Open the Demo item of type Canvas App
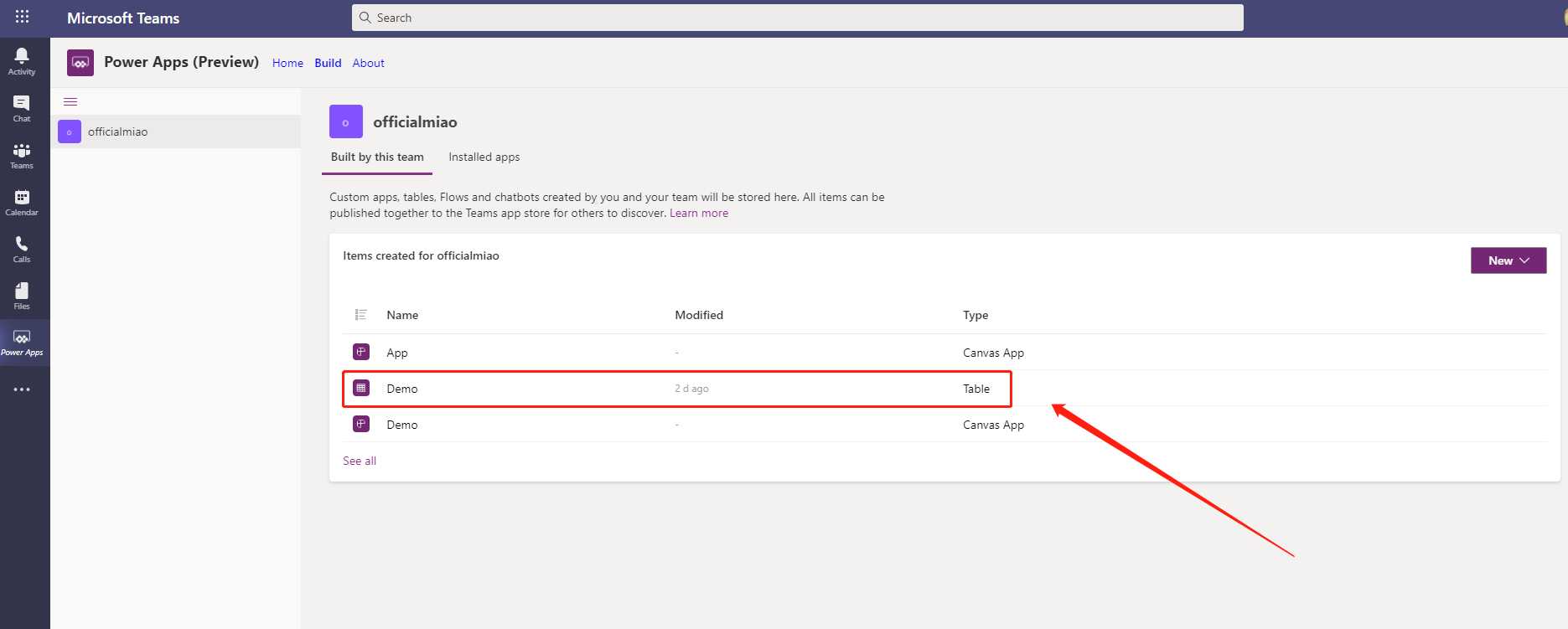The height and width of the screenshot is (629, 1568). 402,425
